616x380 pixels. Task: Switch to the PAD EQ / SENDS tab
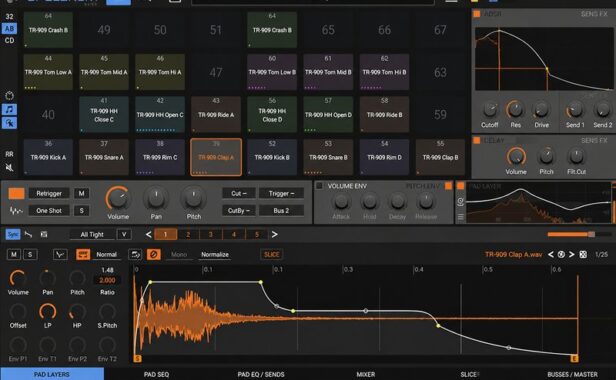pos(261,374)
